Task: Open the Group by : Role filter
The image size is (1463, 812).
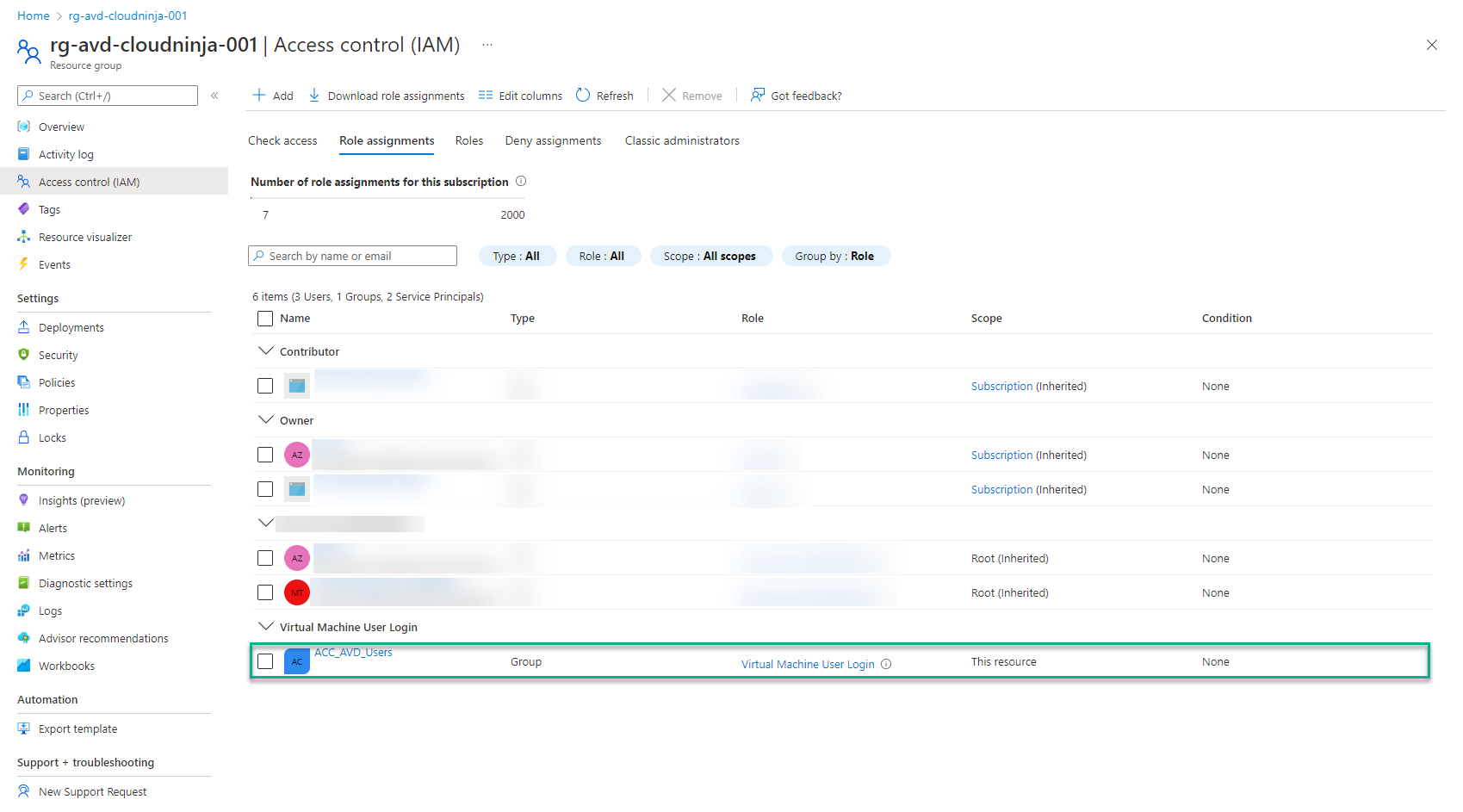Action: 835,256
